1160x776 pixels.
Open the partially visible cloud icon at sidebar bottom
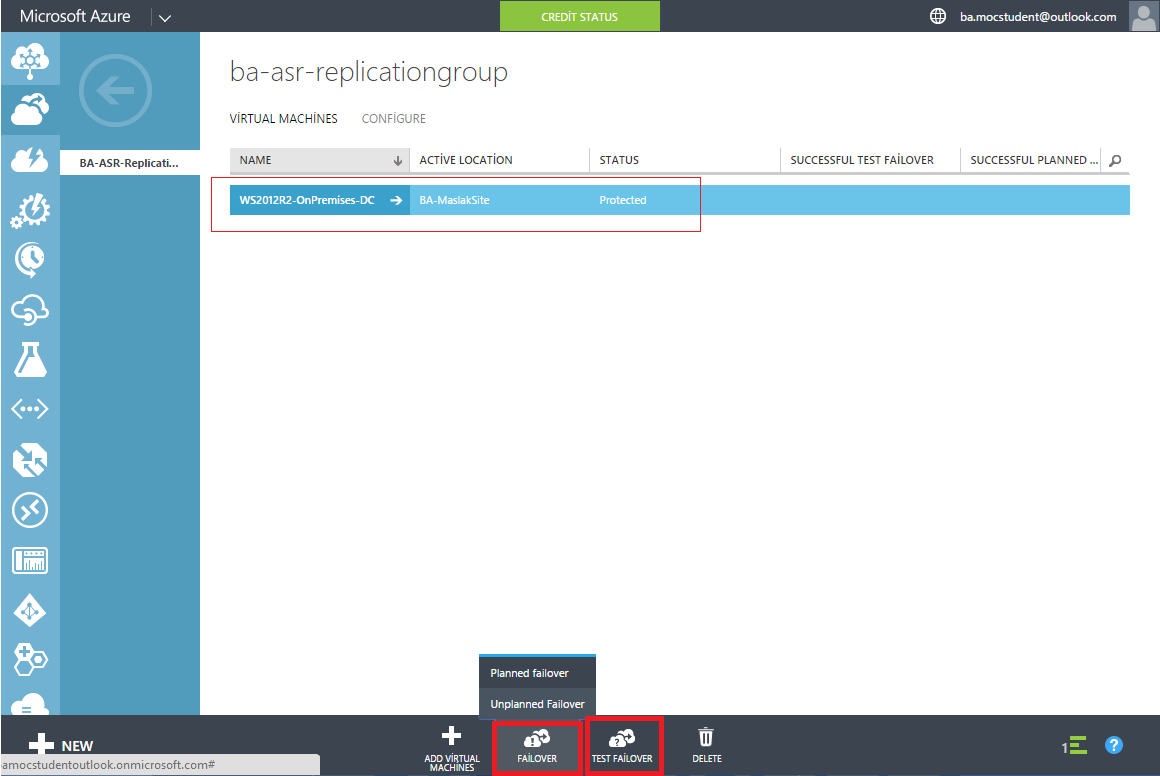(x=30, y=704)
